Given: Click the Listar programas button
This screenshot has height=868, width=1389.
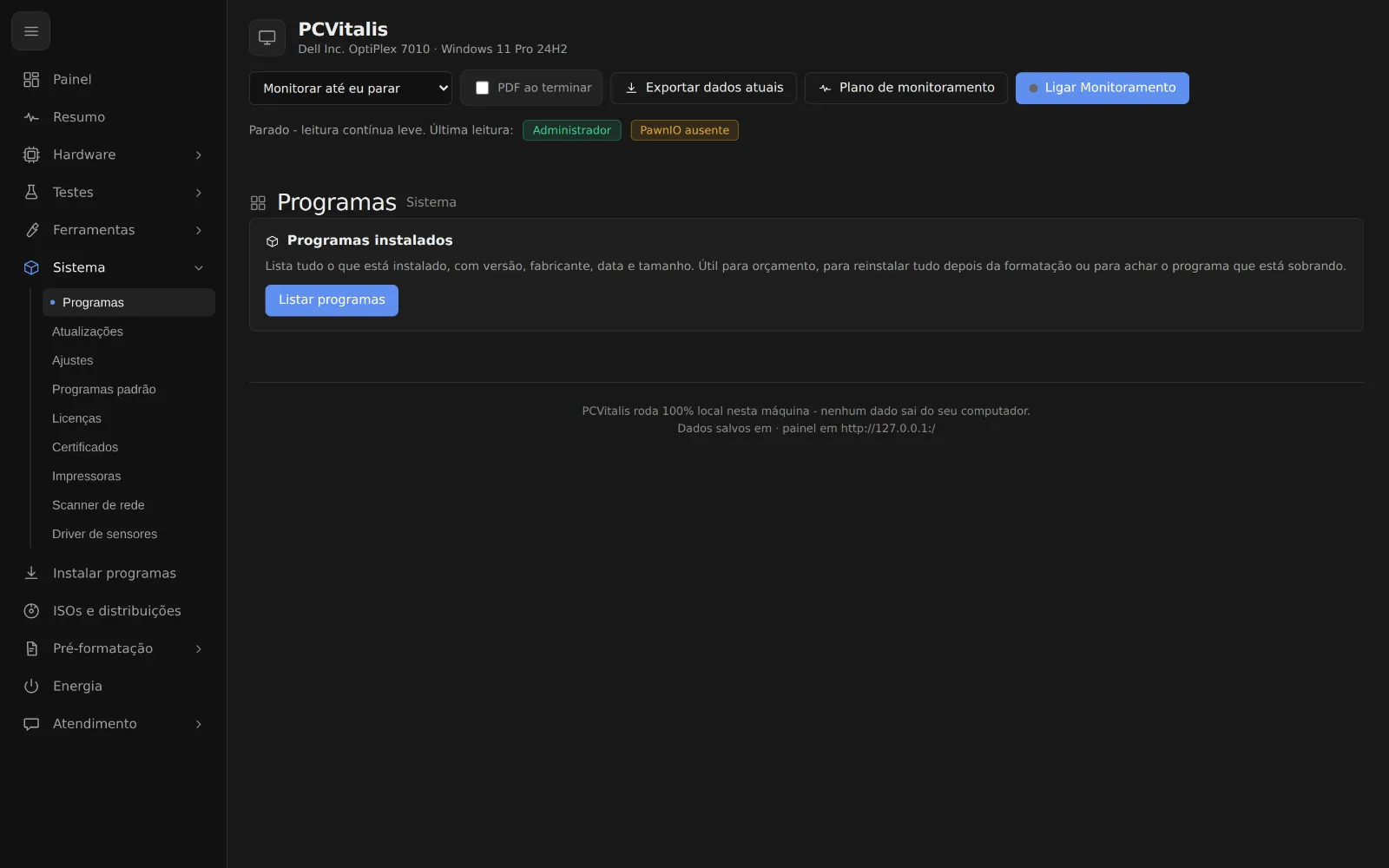Looking at the screenshot, I should coord(332,300).
